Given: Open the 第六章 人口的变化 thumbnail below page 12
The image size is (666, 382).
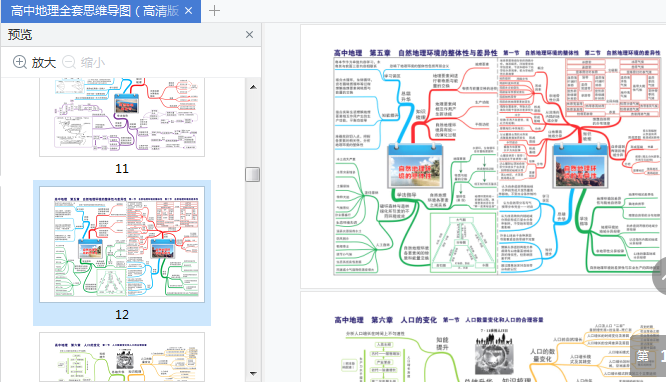Looking at the screenshot, I should pyautogui.click(x=122, y=357).
